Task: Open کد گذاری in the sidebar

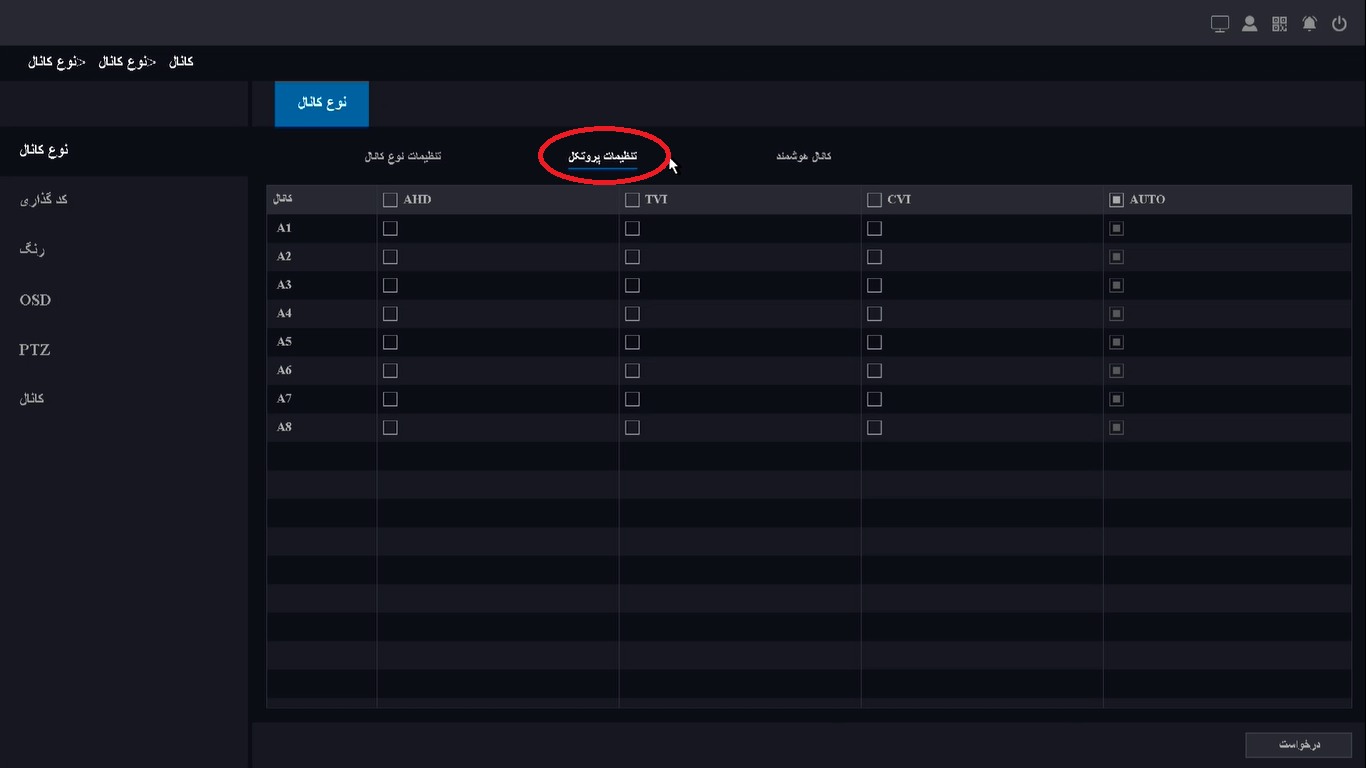Action: pyautogui.click(x=44, y=200)
